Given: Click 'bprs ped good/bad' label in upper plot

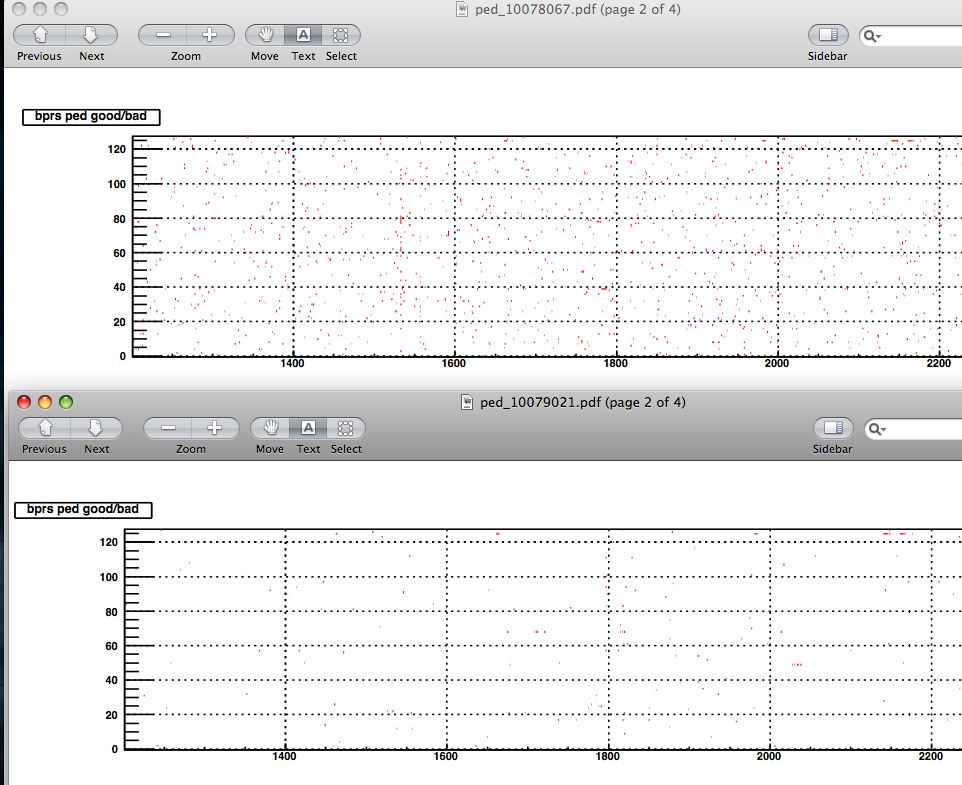Looking at the screenshot, I should pyautogui.click(x=91, y=117).
